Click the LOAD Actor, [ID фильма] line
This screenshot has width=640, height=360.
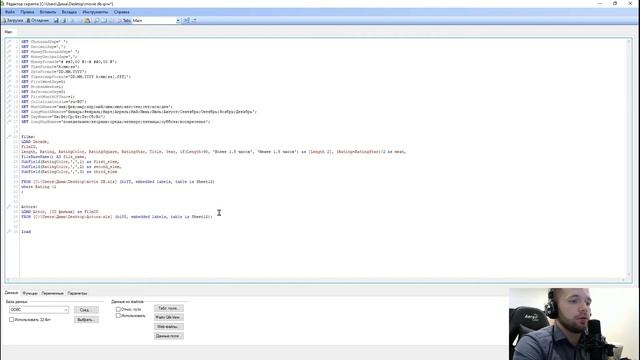pos(60,211)
